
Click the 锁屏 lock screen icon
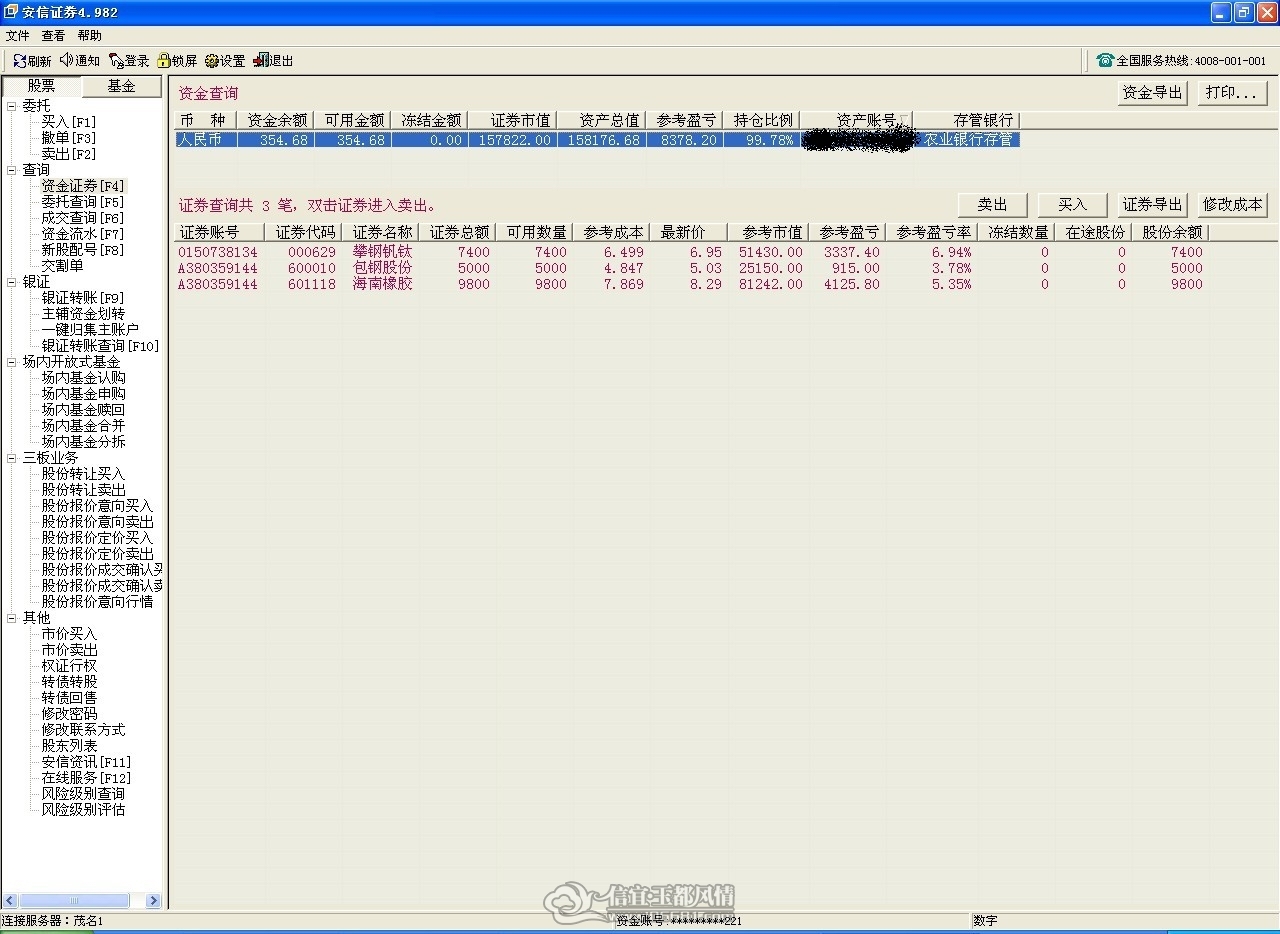point(164,61)
